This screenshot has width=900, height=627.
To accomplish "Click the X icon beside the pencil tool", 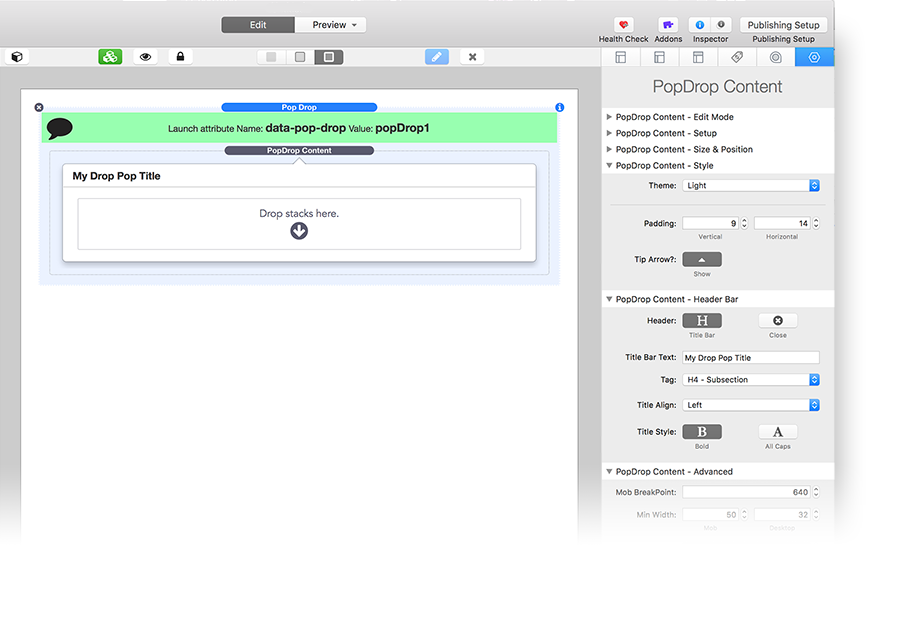I will (x=472, y=57).
